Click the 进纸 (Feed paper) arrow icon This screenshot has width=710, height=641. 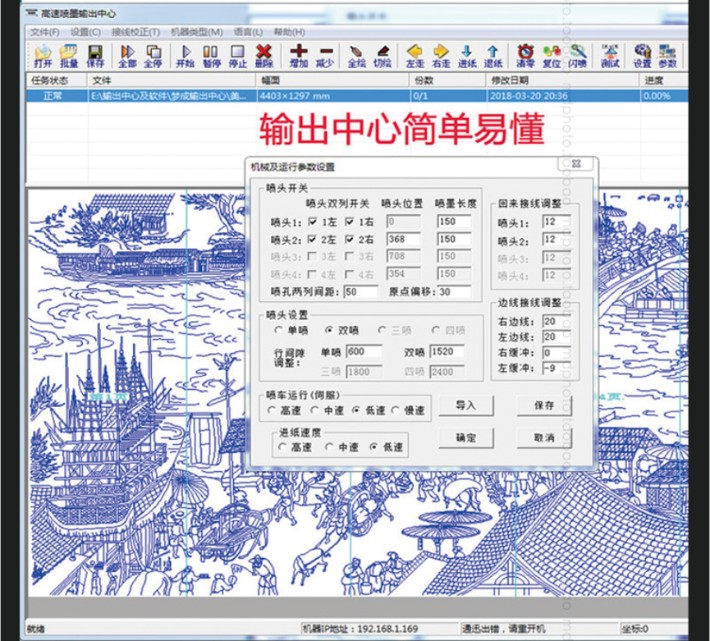click(x=467, y=55)
